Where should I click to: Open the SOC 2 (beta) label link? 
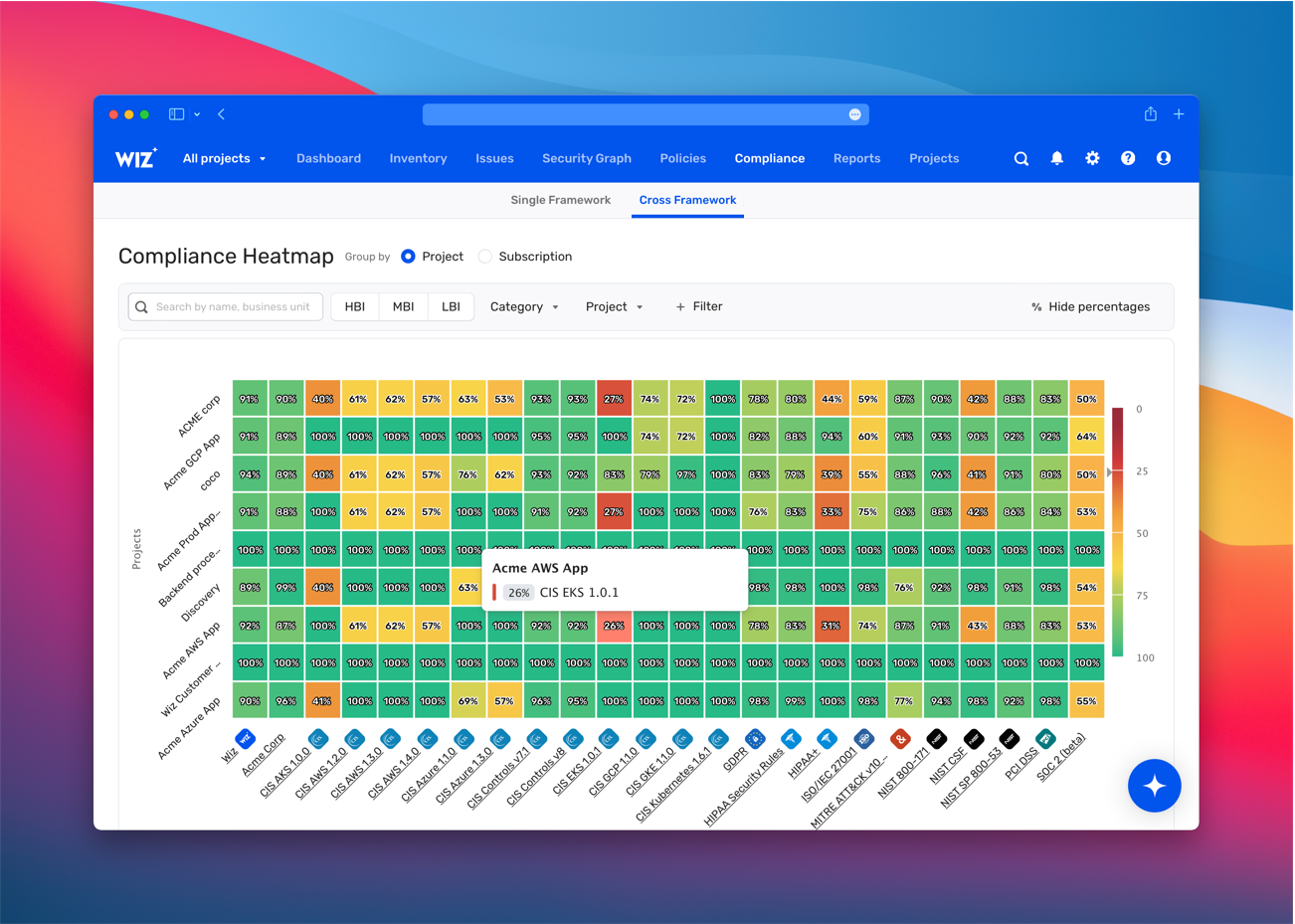click(x=1061, y=757)
